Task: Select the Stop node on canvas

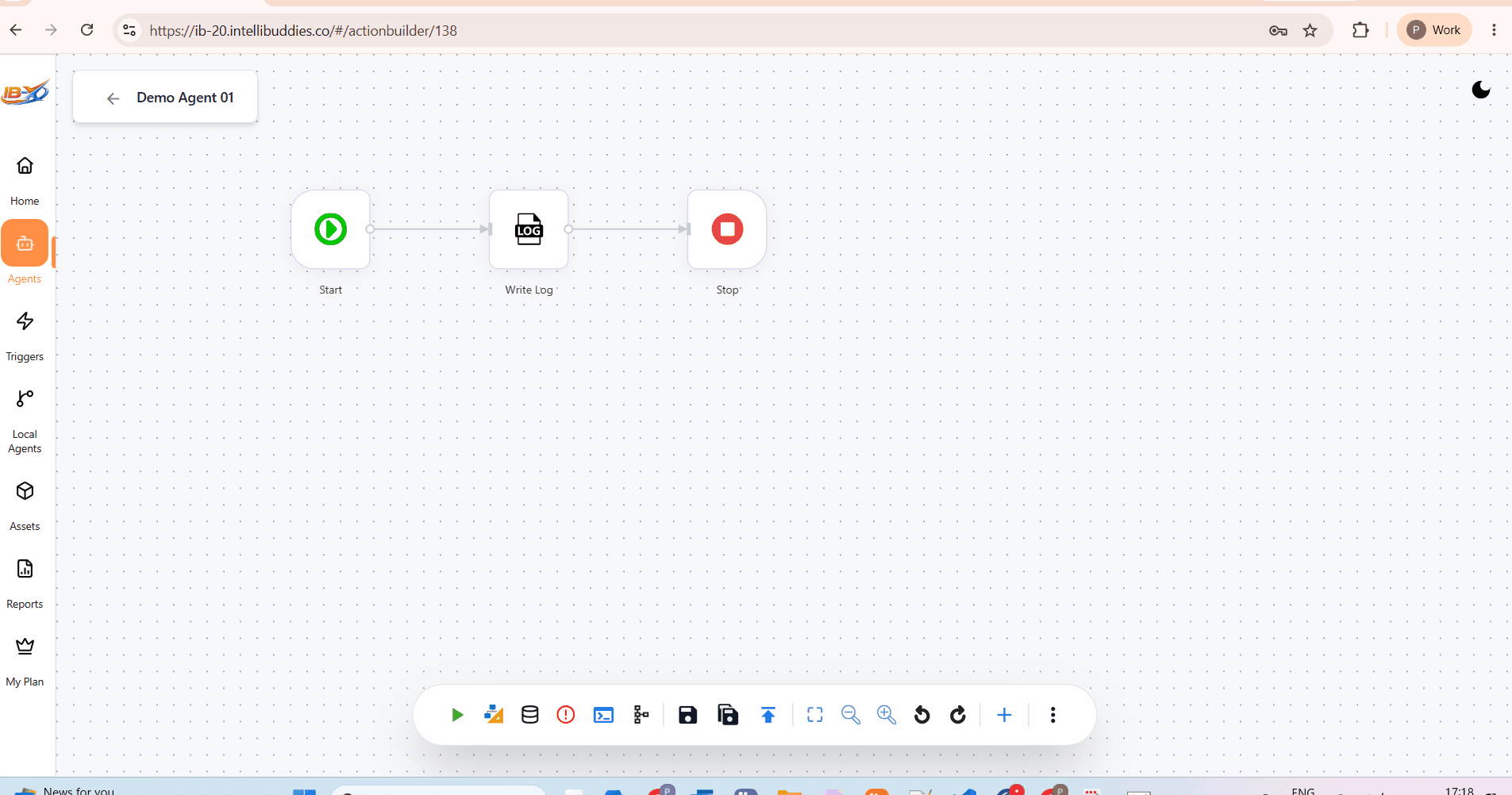Action: point(727,229)
